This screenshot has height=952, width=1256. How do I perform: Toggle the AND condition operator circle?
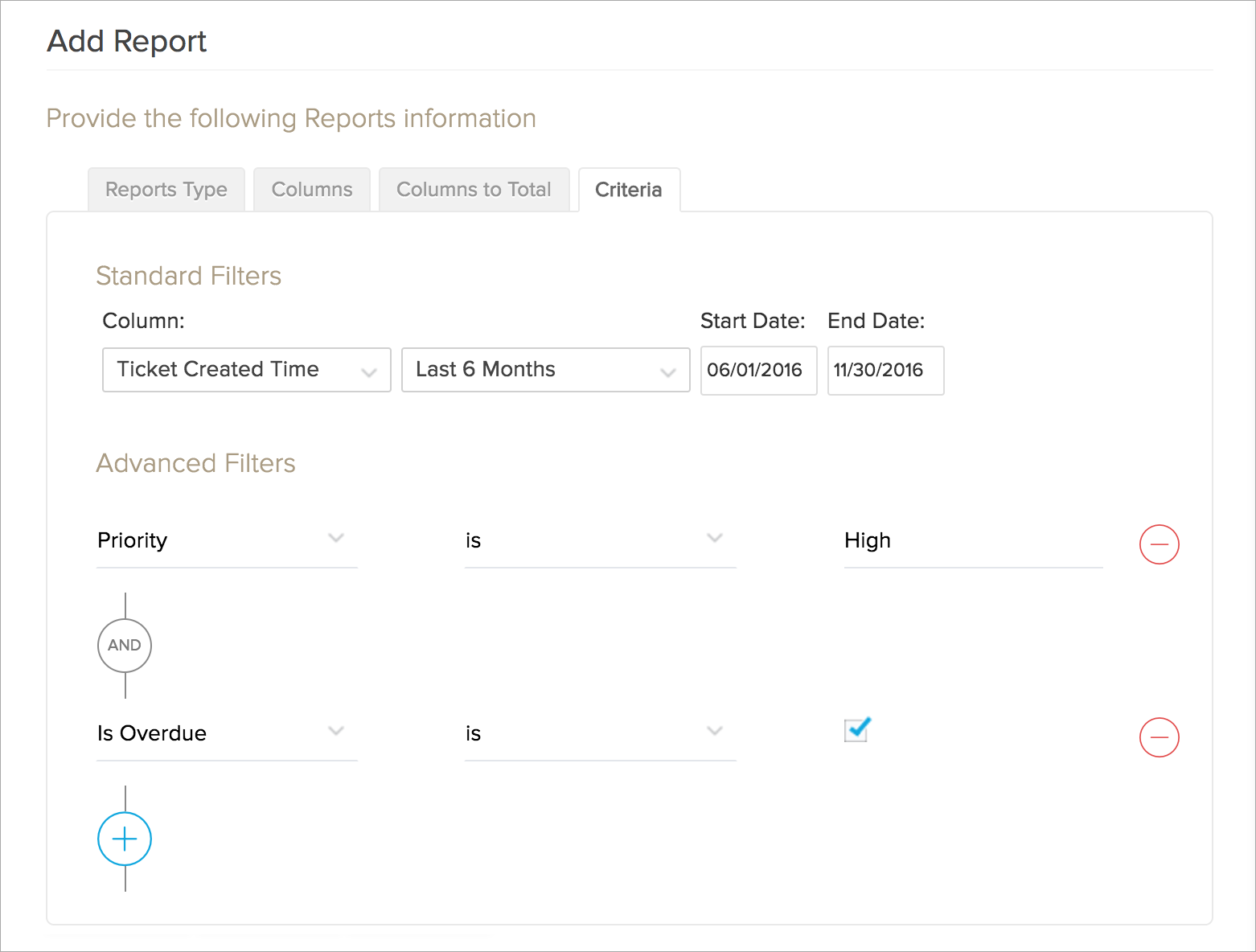click(x=125, y=645)
